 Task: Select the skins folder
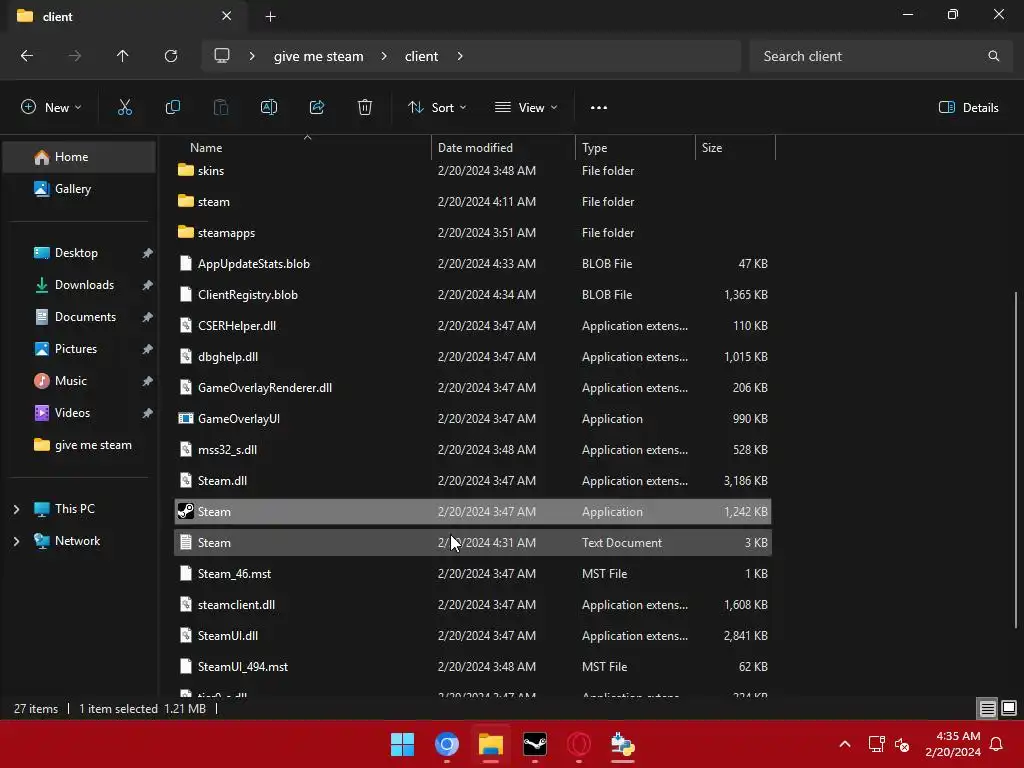473,170
